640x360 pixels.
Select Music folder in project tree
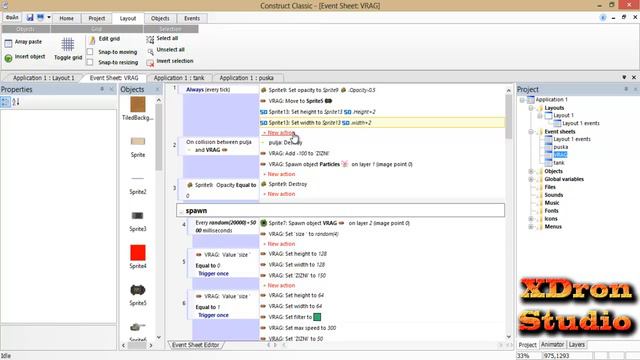[552, 203]
